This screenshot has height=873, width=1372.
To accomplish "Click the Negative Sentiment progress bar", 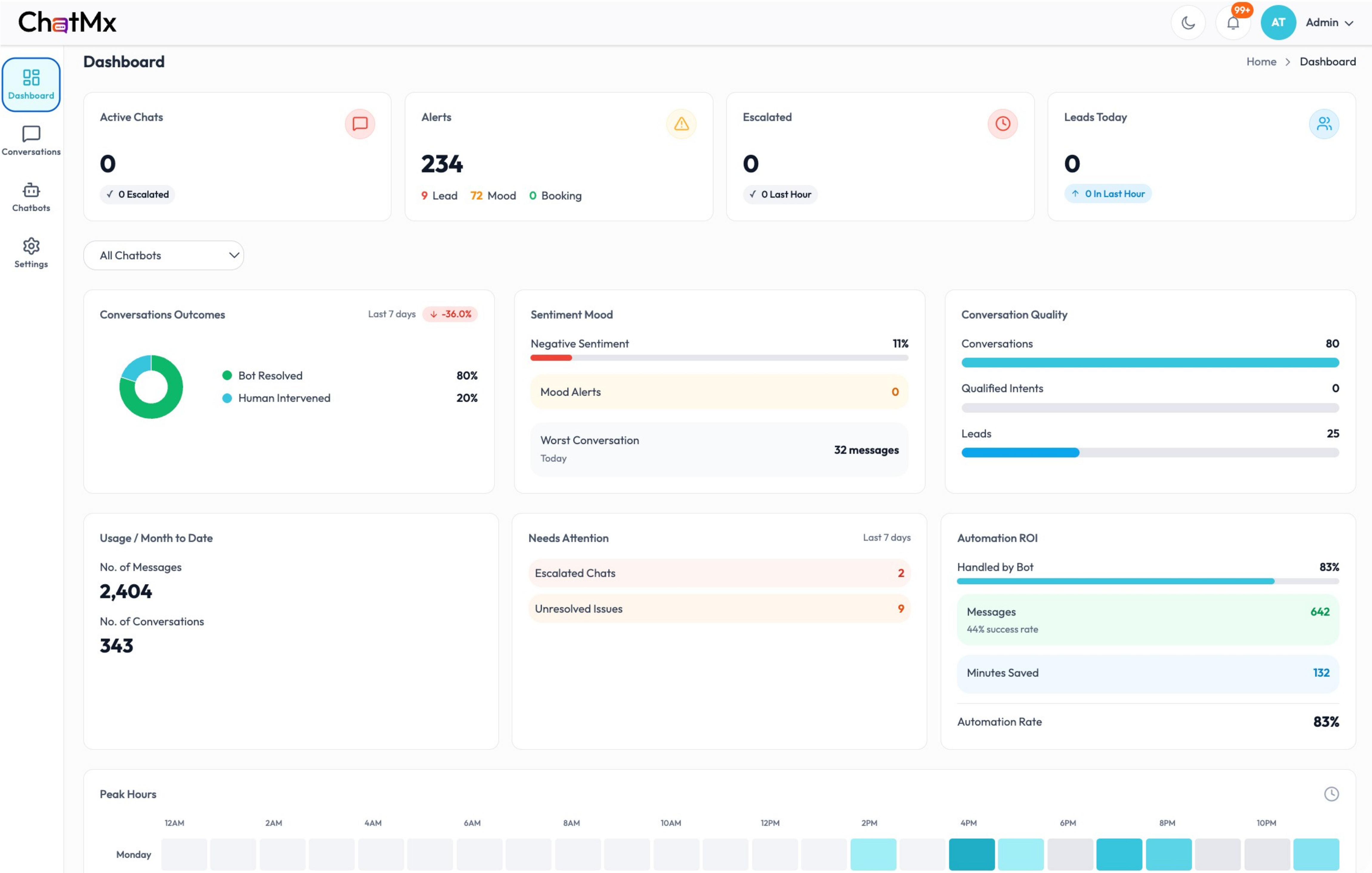I will tap(719, 358).
